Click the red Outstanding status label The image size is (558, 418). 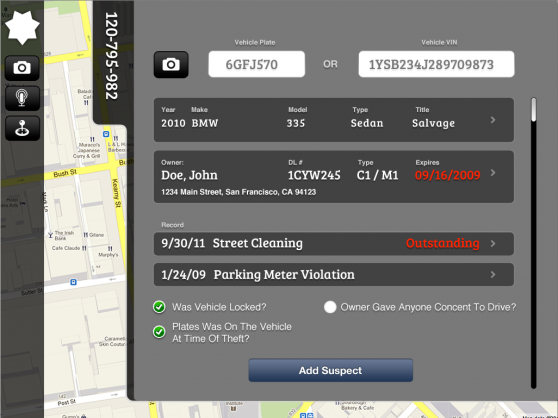(x=443, y=243)
